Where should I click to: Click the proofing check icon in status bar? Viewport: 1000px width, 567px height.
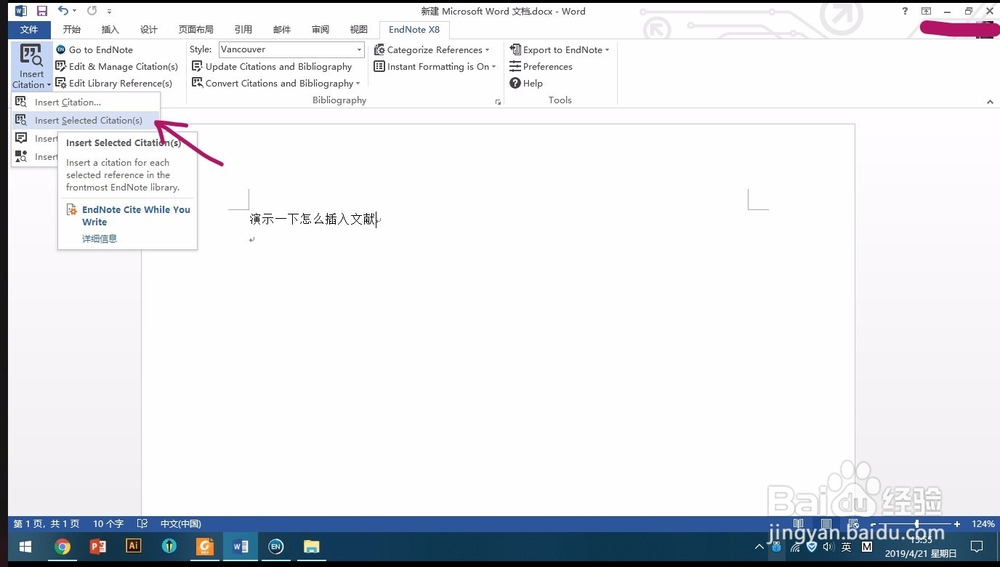pos(142,524)
